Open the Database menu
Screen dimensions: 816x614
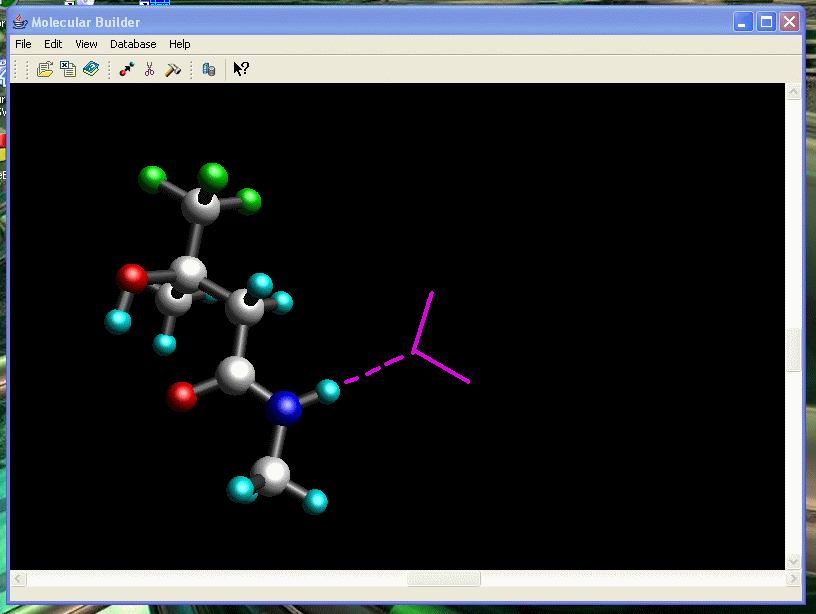[x=133, y=44]
